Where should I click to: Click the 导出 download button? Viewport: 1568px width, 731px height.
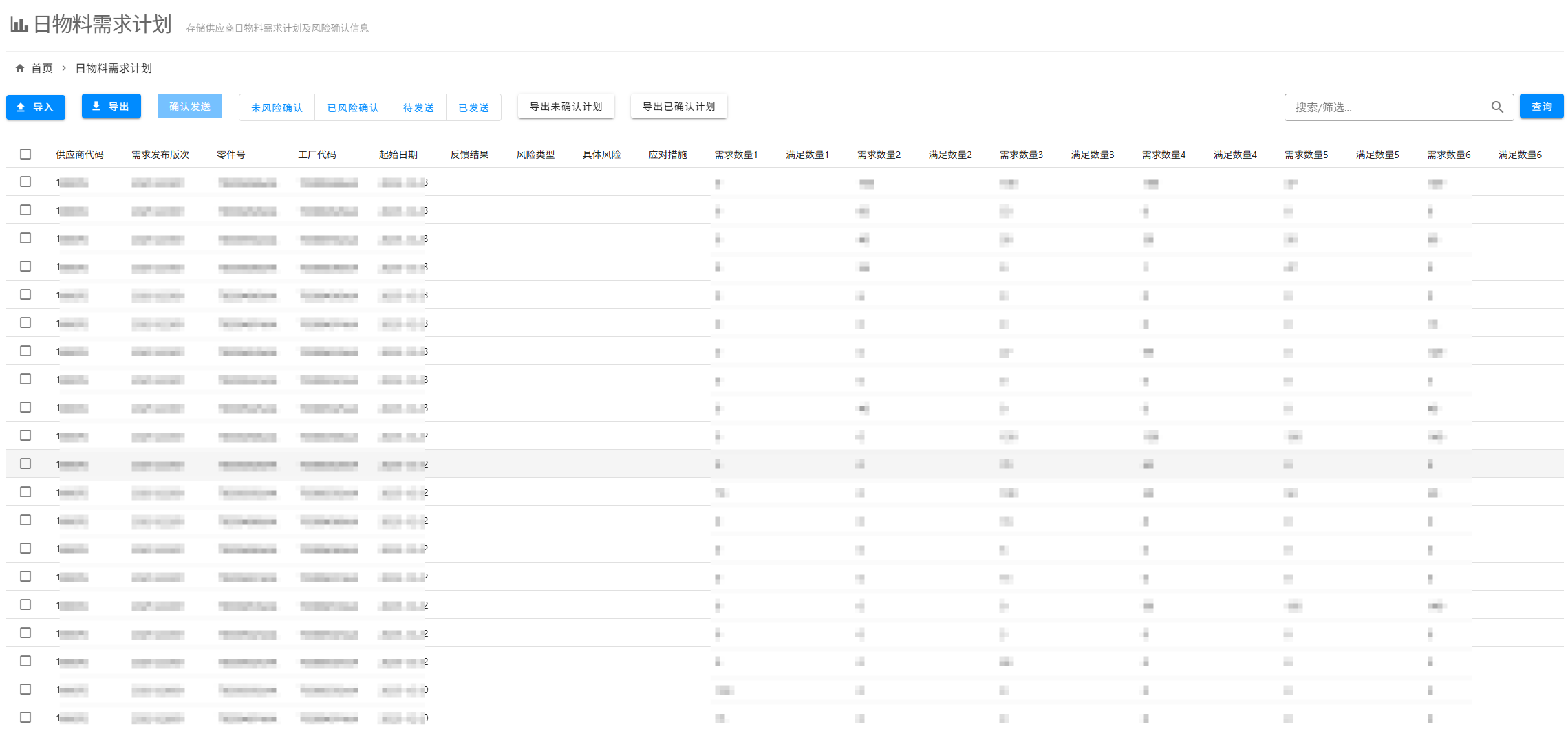point(111,107)
